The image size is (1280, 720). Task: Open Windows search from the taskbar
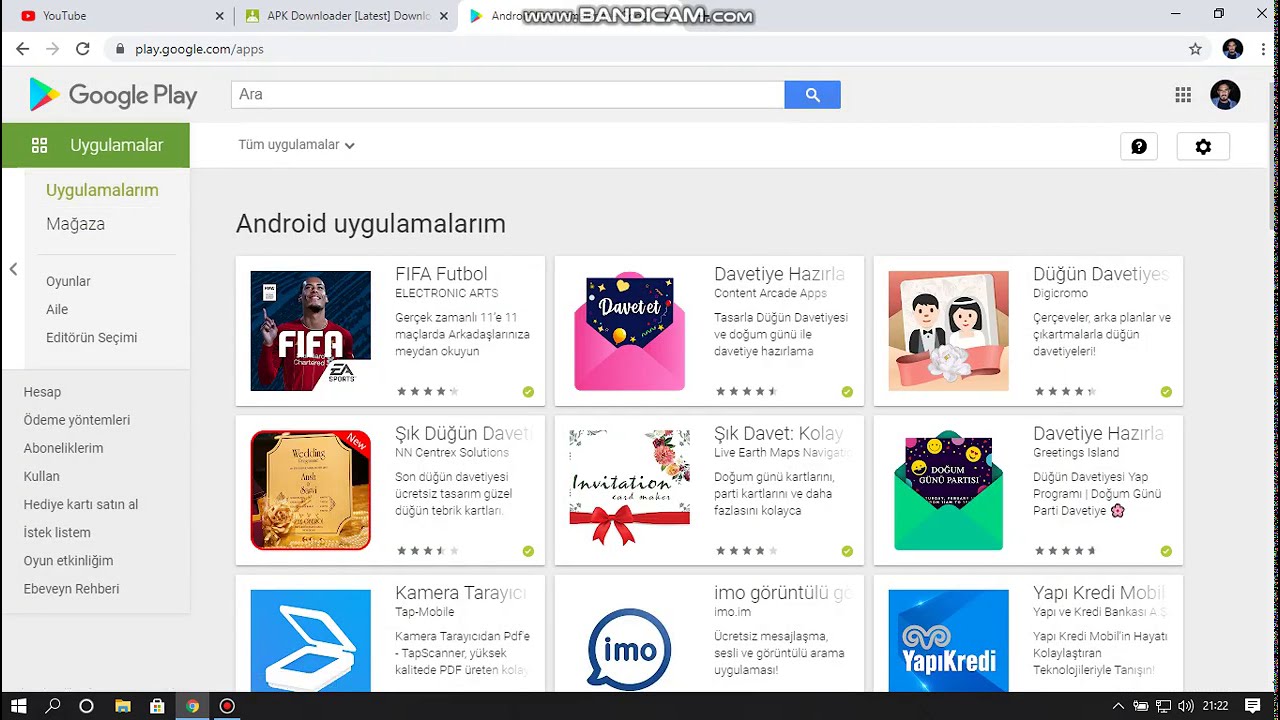click(53, 706)
